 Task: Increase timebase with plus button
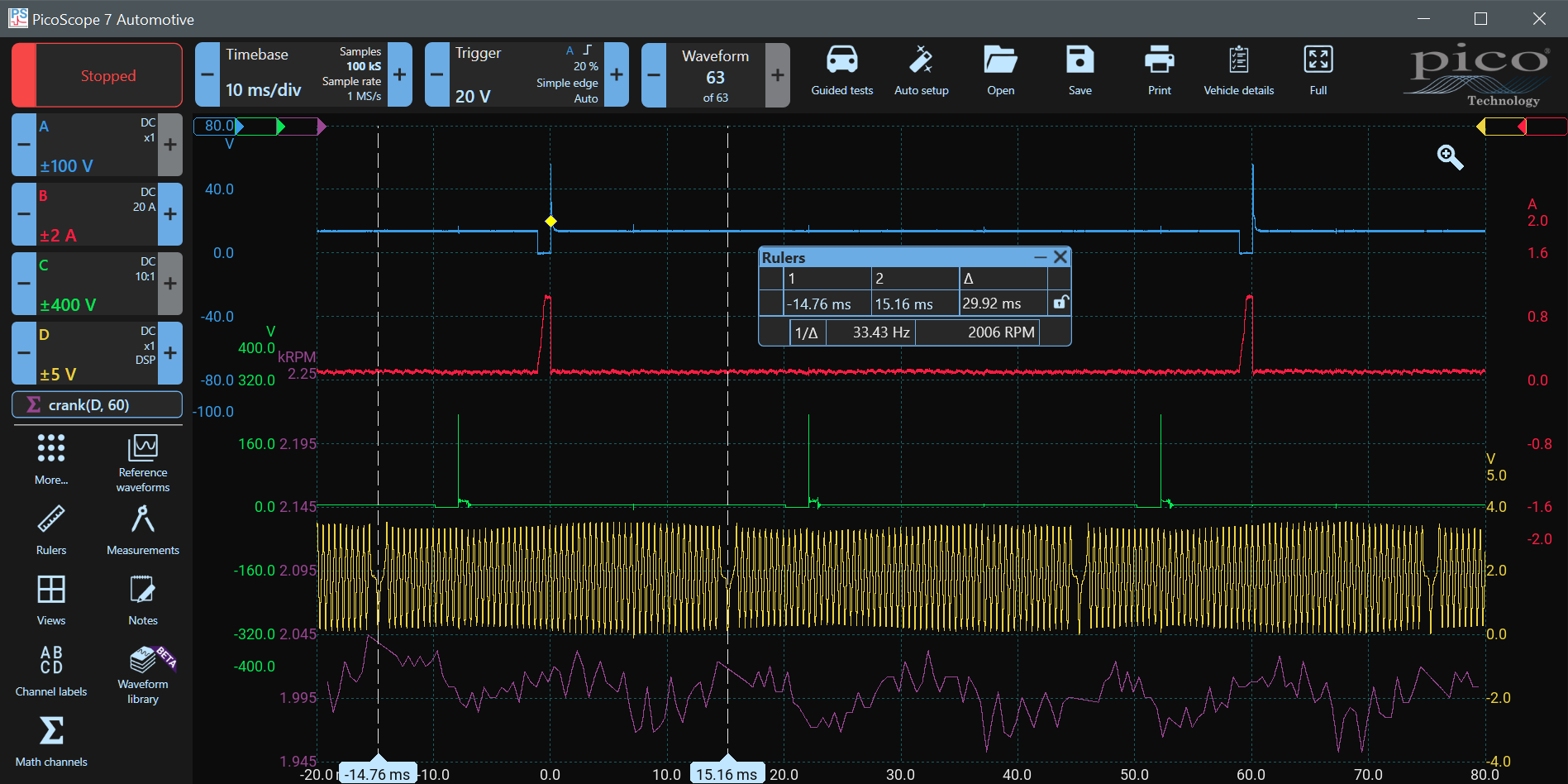pos(399,74)
